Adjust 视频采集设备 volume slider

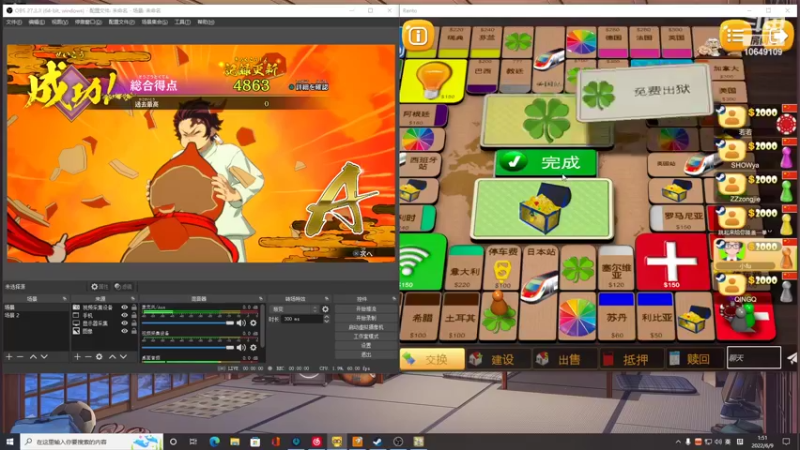[188, 347]
